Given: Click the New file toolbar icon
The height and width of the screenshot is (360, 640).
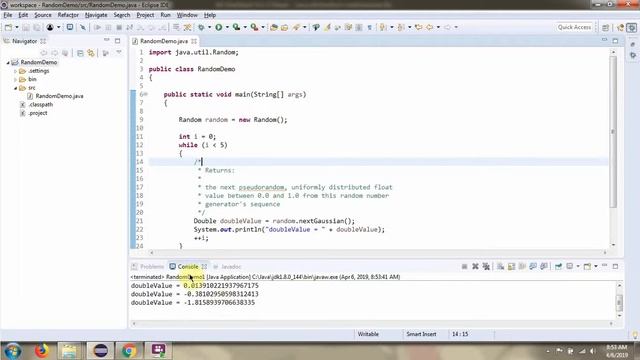Looking at the screenshot, I should pyautogui.click(x=8, y=27).
